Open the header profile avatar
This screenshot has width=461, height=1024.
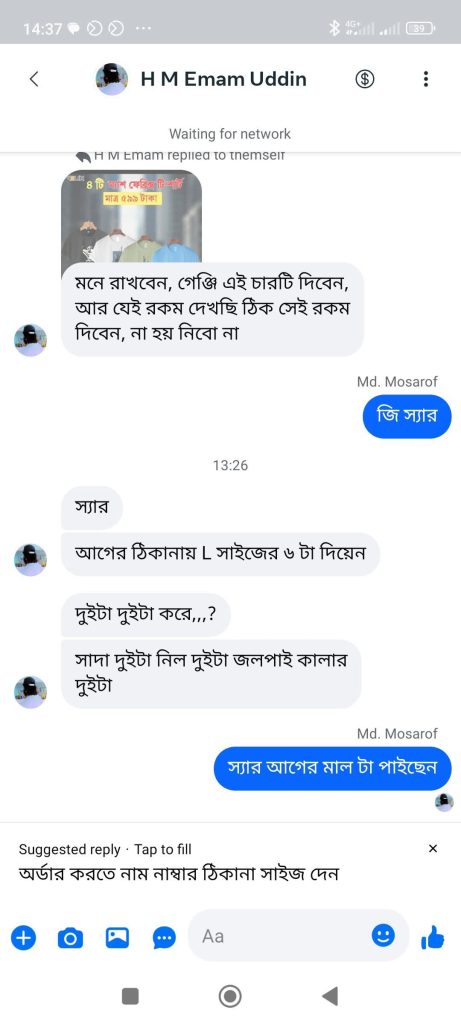(112, 79)
